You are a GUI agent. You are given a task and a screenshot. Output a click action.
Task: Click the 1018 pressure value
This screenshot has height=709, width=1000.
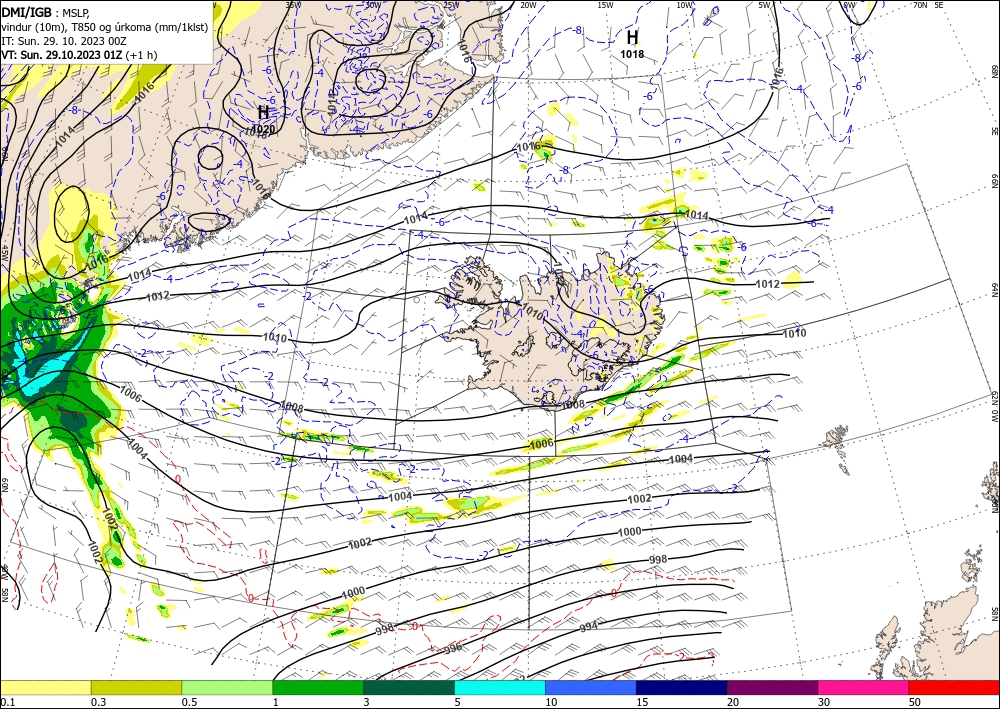click(632, 54)
